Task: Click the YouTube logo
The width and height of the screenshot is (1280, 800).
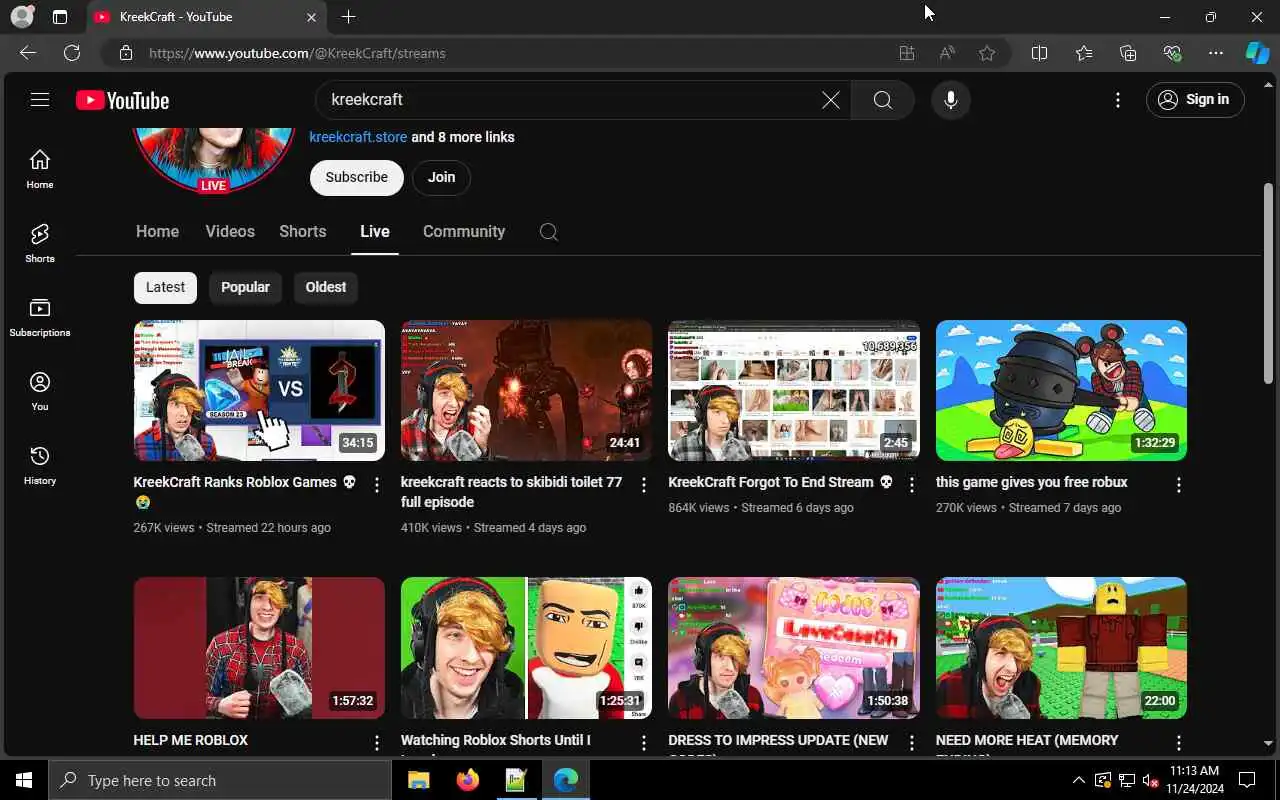Action: [x=122, y=100]
